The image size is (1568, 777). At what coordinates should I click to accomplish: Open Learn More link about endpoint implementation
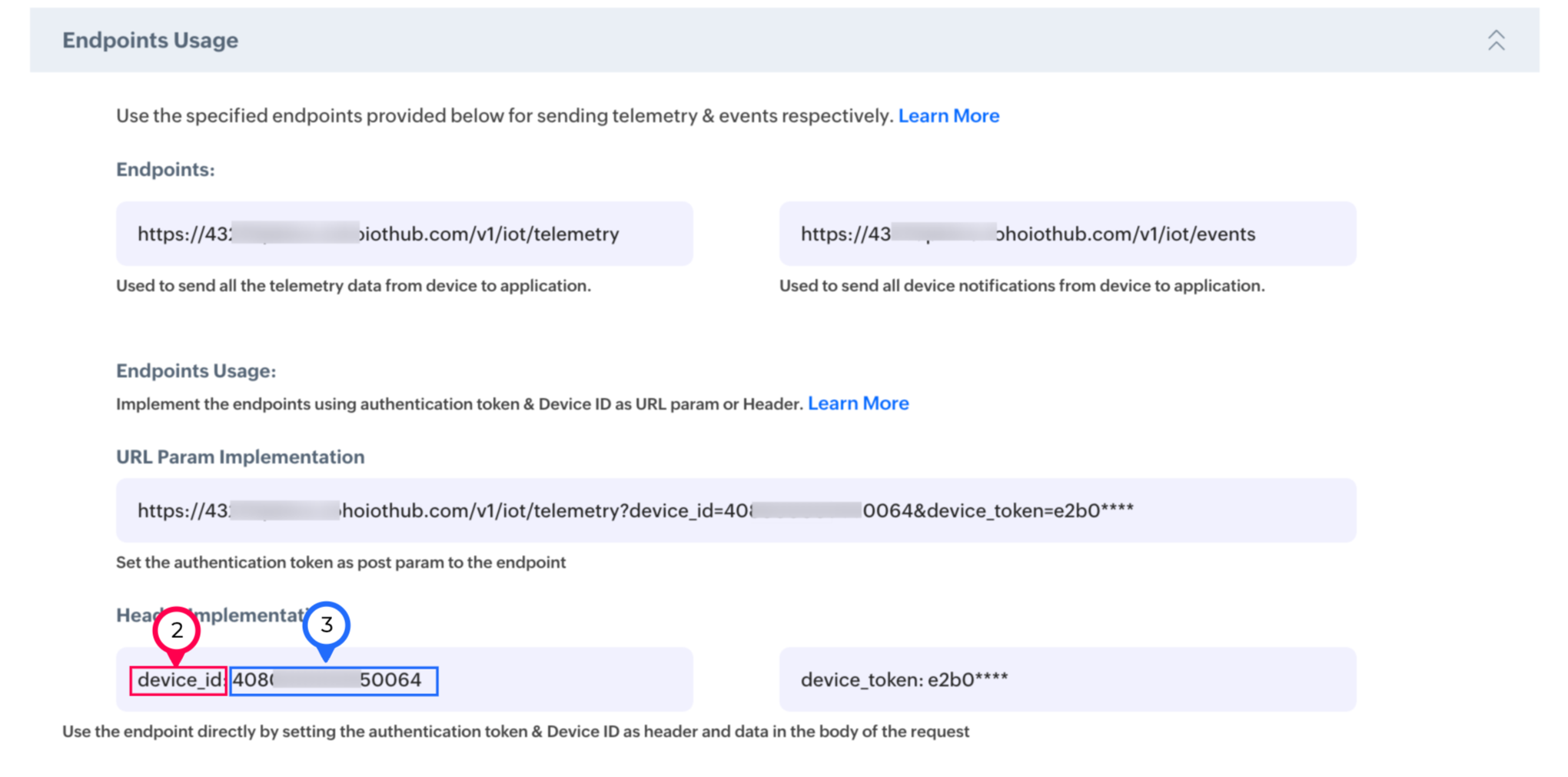tap(858, 403)
